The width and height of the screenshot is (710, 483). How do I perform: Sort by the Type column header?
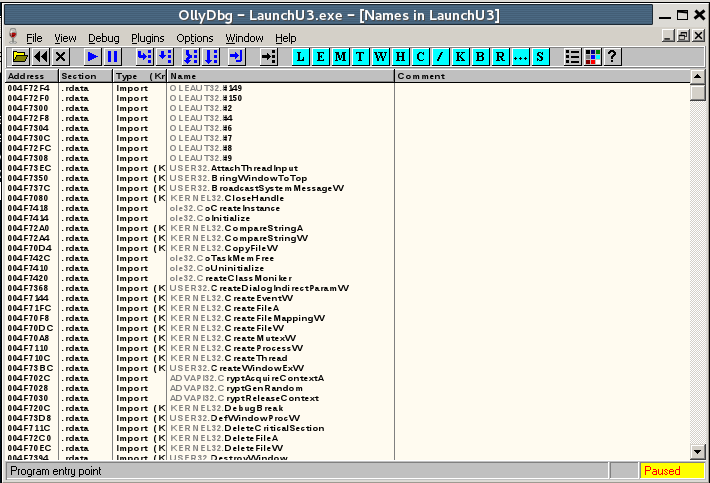(139, 76)
